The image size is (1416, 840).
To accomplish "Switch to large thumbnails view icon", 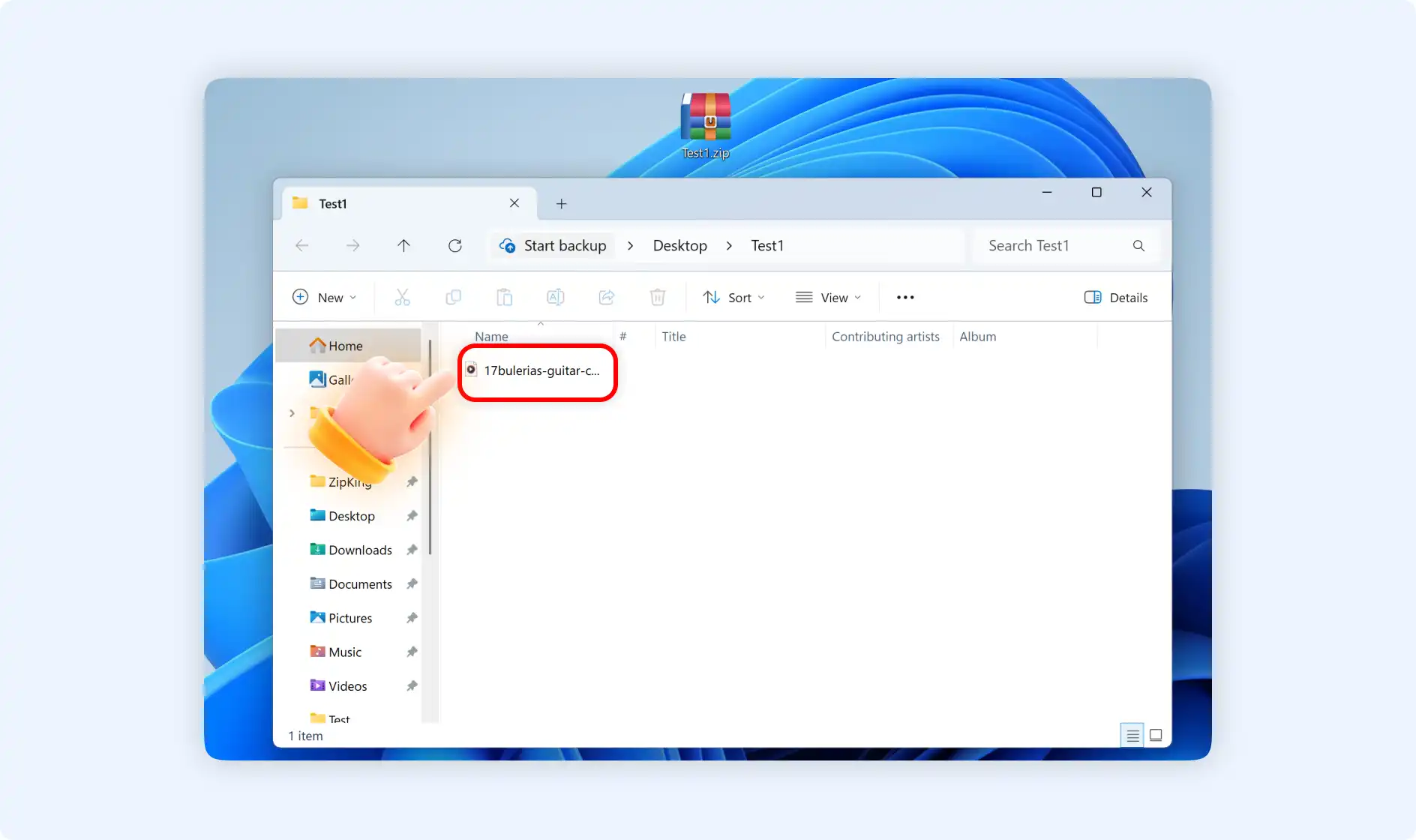I will (x=1156, y=735).
